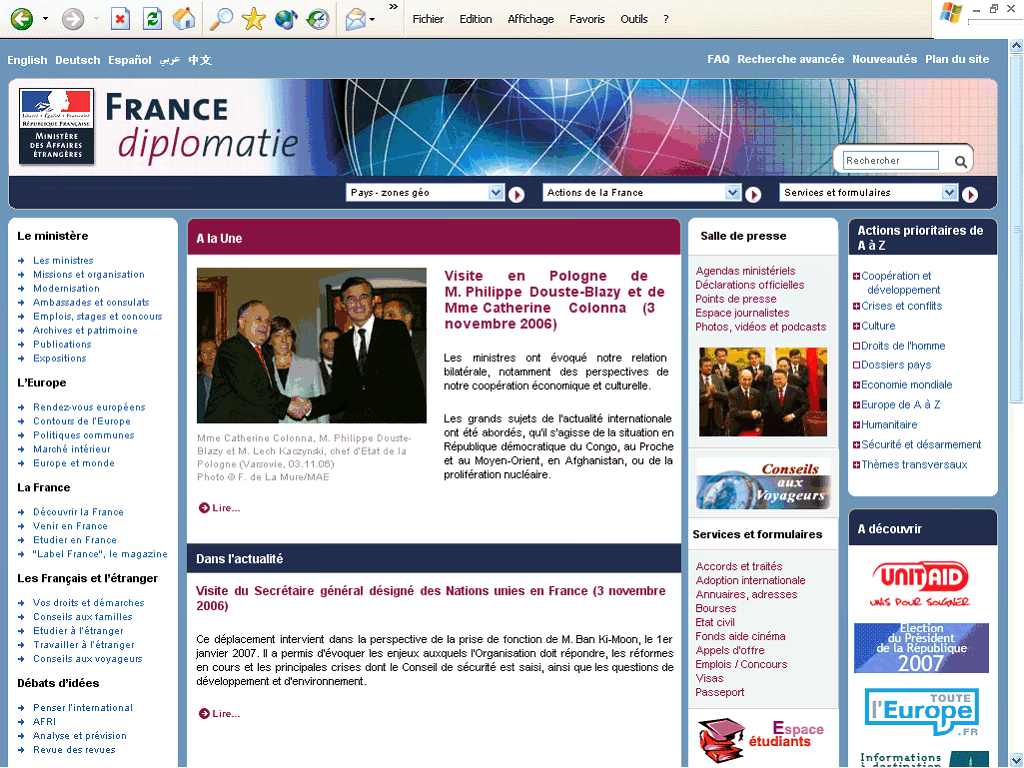Go to the browser Home page icon
Screen dimensions: 1024x768
pos(184,19)
